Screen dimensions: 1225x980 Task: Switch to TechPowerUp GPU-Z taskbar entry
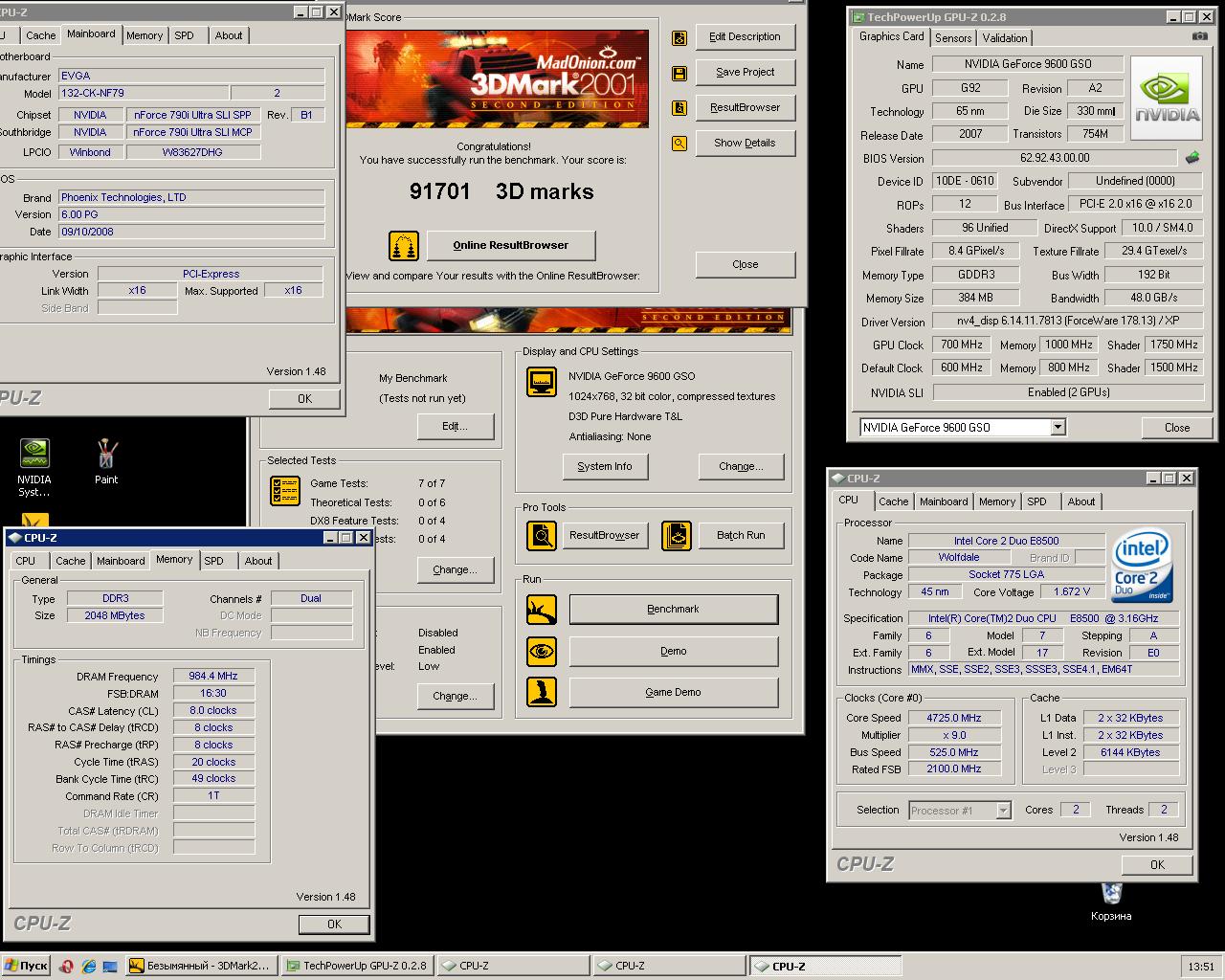pyautogui.click(x=358, y=966)
